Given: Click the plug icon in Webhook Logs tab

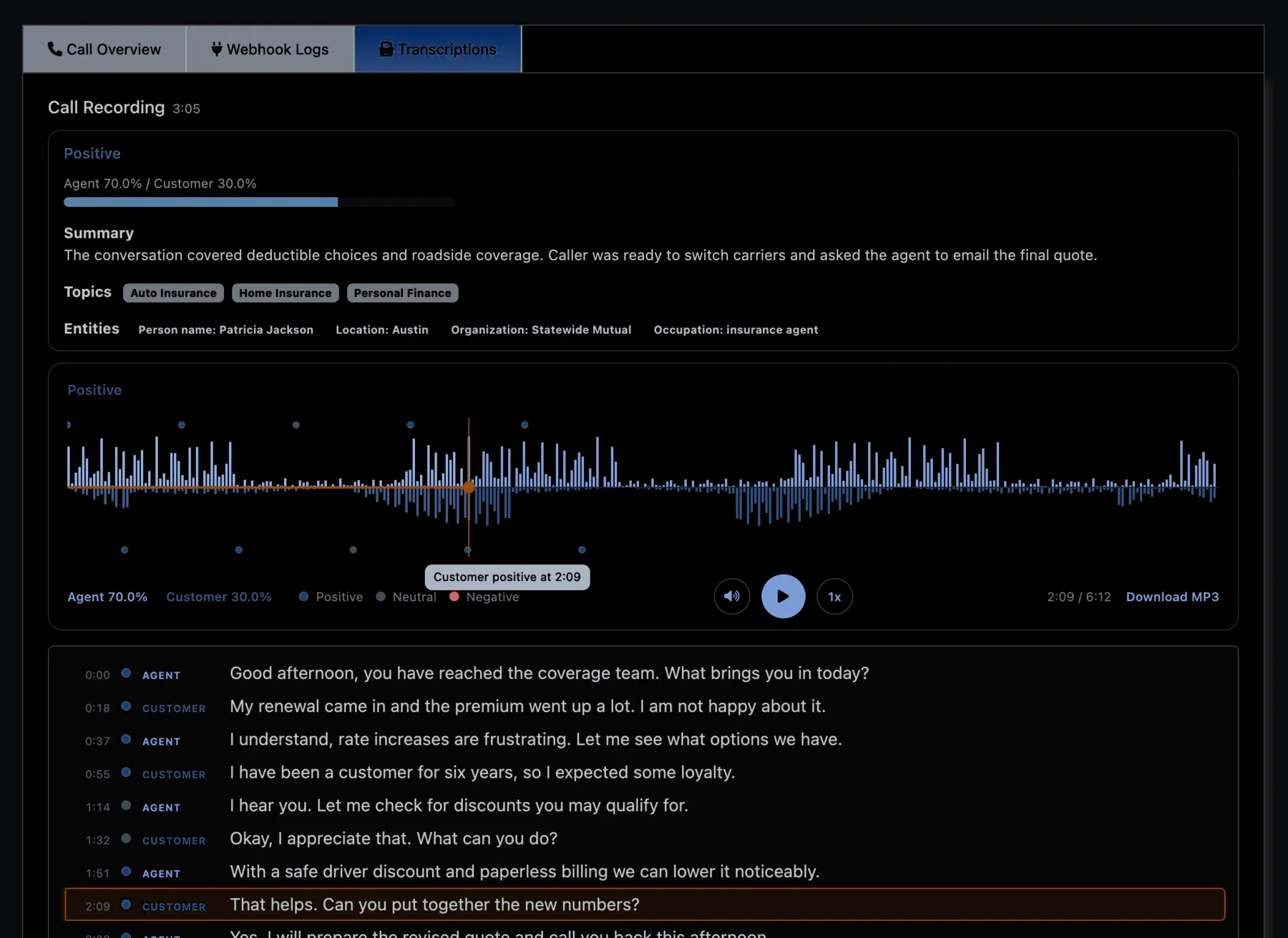Looking at the screenshot, I should pos(216,49).
